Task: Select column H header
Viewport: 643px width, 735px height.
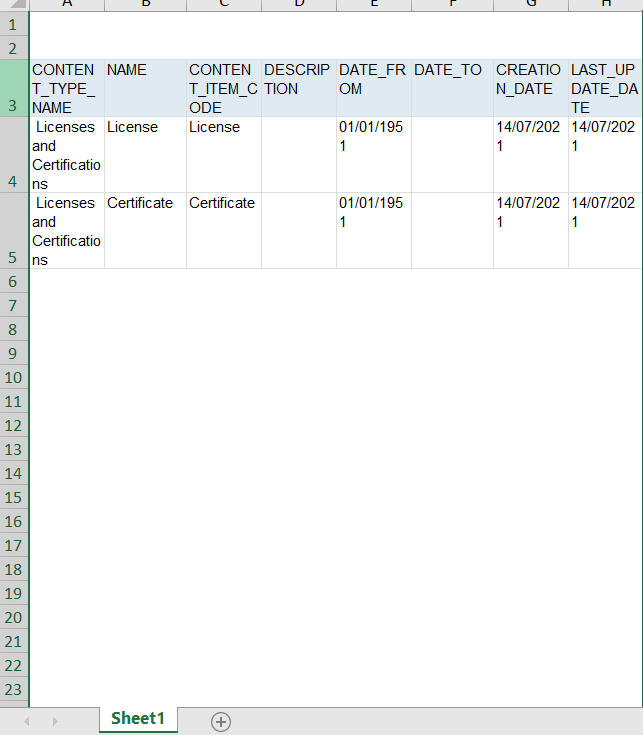Action: tap(606, 5)
